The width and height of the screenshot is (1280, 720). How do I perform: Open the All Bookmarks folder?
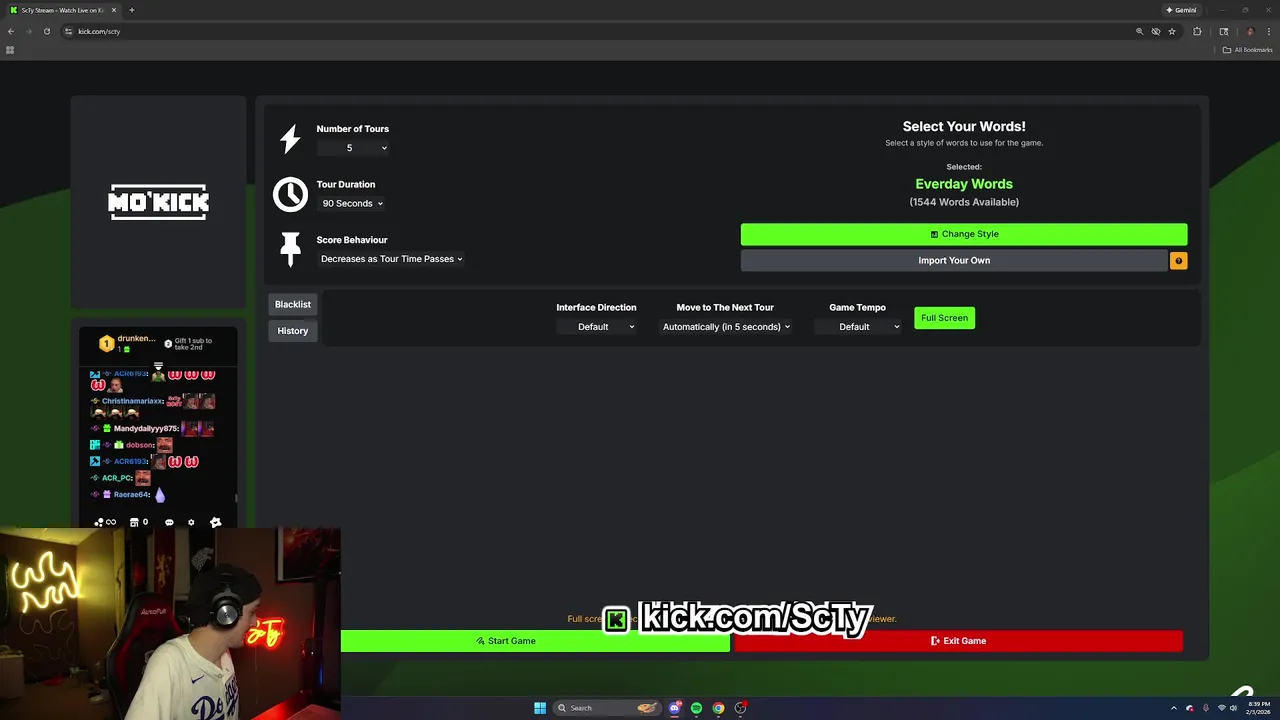click(x=1247, y=50)
